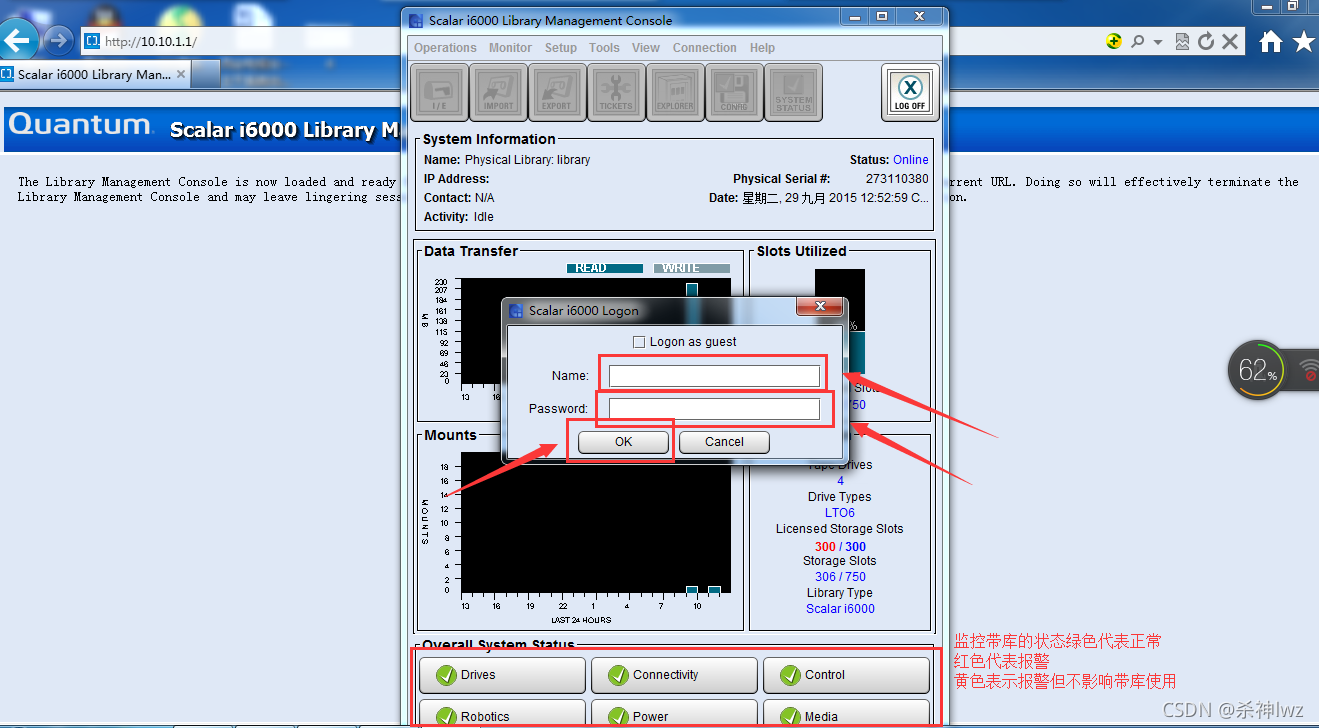1319x728 pixels.
Task: Click the Config toolbar icon
Action: pyautogui.click(x=734, y=93)
